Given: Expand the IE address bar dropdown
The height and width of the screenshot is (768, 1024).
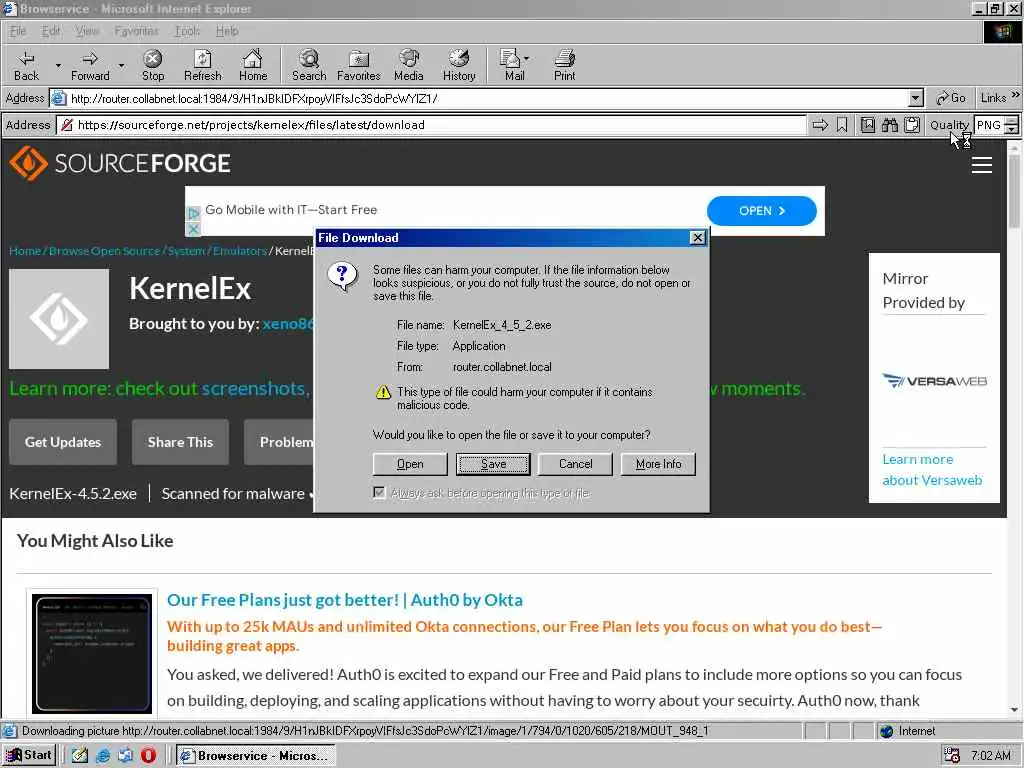Looking at the screenshot, I should pyautogui.click(x=916, y=99).
